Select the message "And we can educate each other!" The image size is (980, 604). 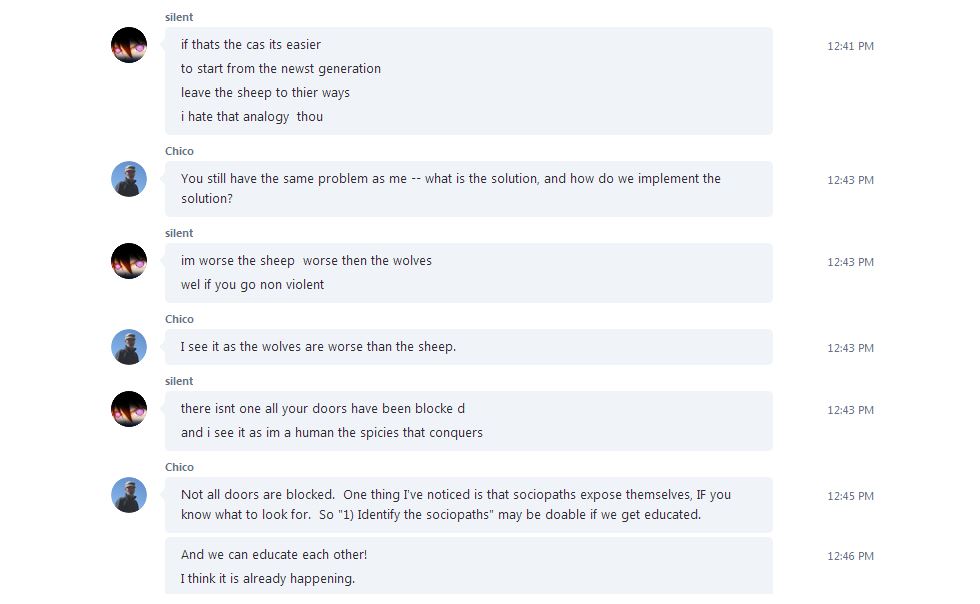click(274, 555)
